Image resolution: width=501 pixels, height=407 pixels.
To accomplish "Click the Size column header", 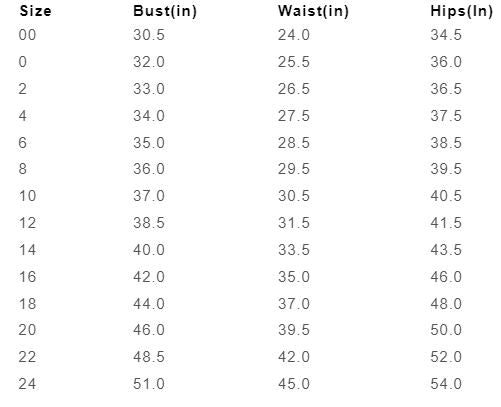I will point(35,11).
